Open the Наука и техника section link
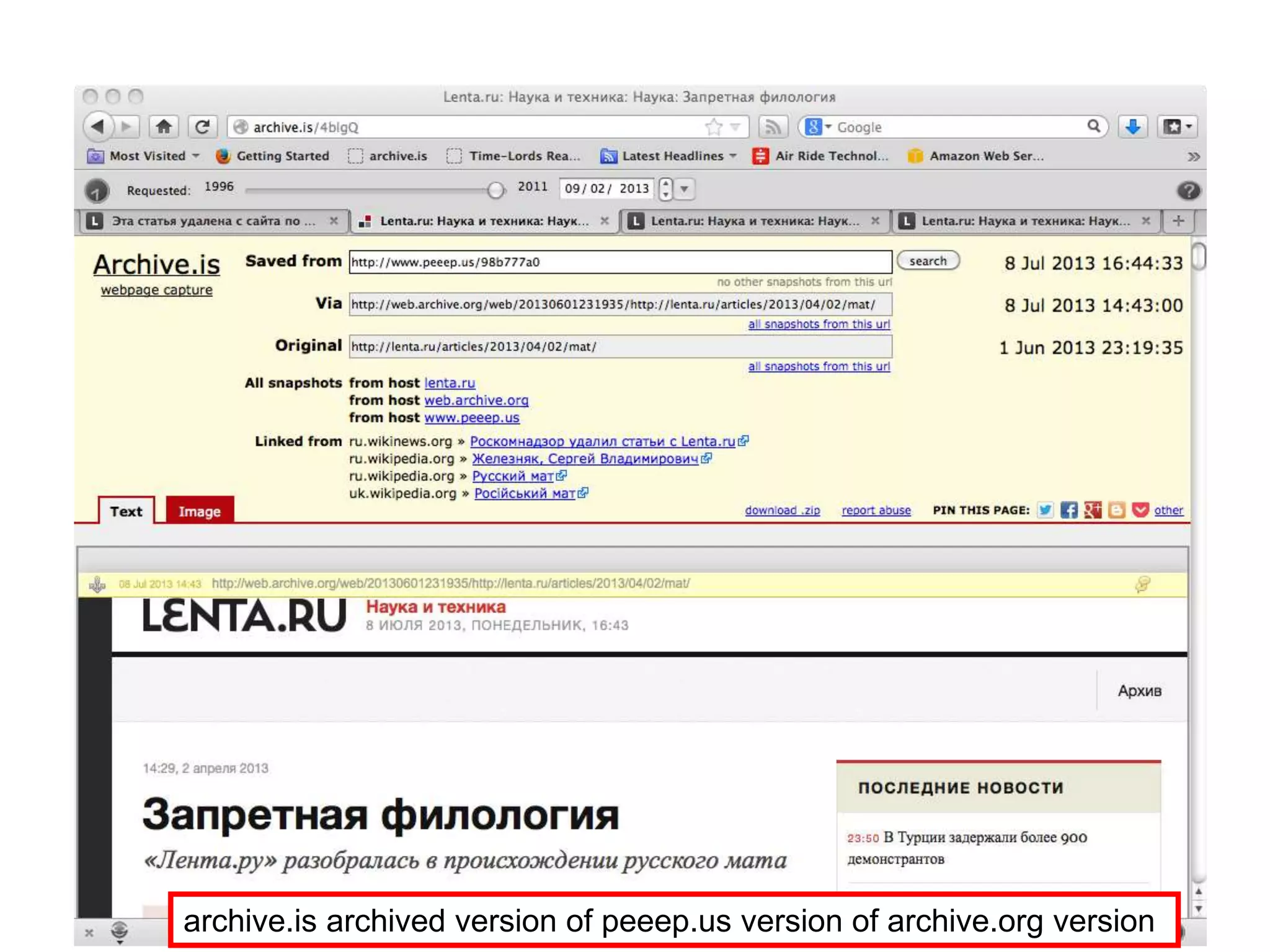This screenshot has width=1270, height=952. (435, 606)
